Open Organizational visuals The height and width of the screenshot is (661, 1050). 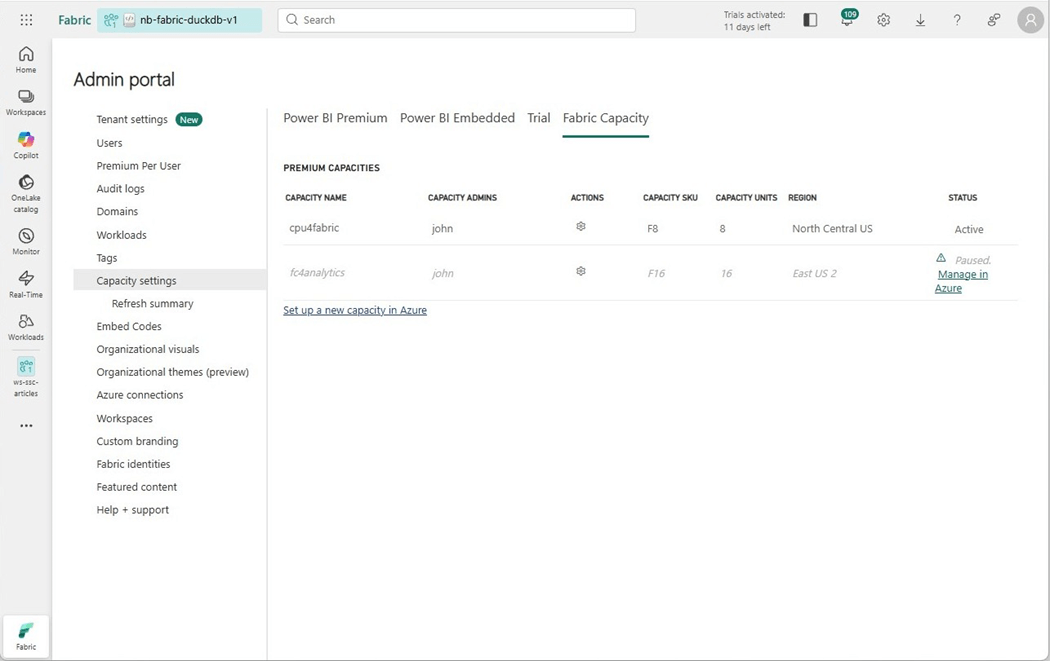pos(148,349)
